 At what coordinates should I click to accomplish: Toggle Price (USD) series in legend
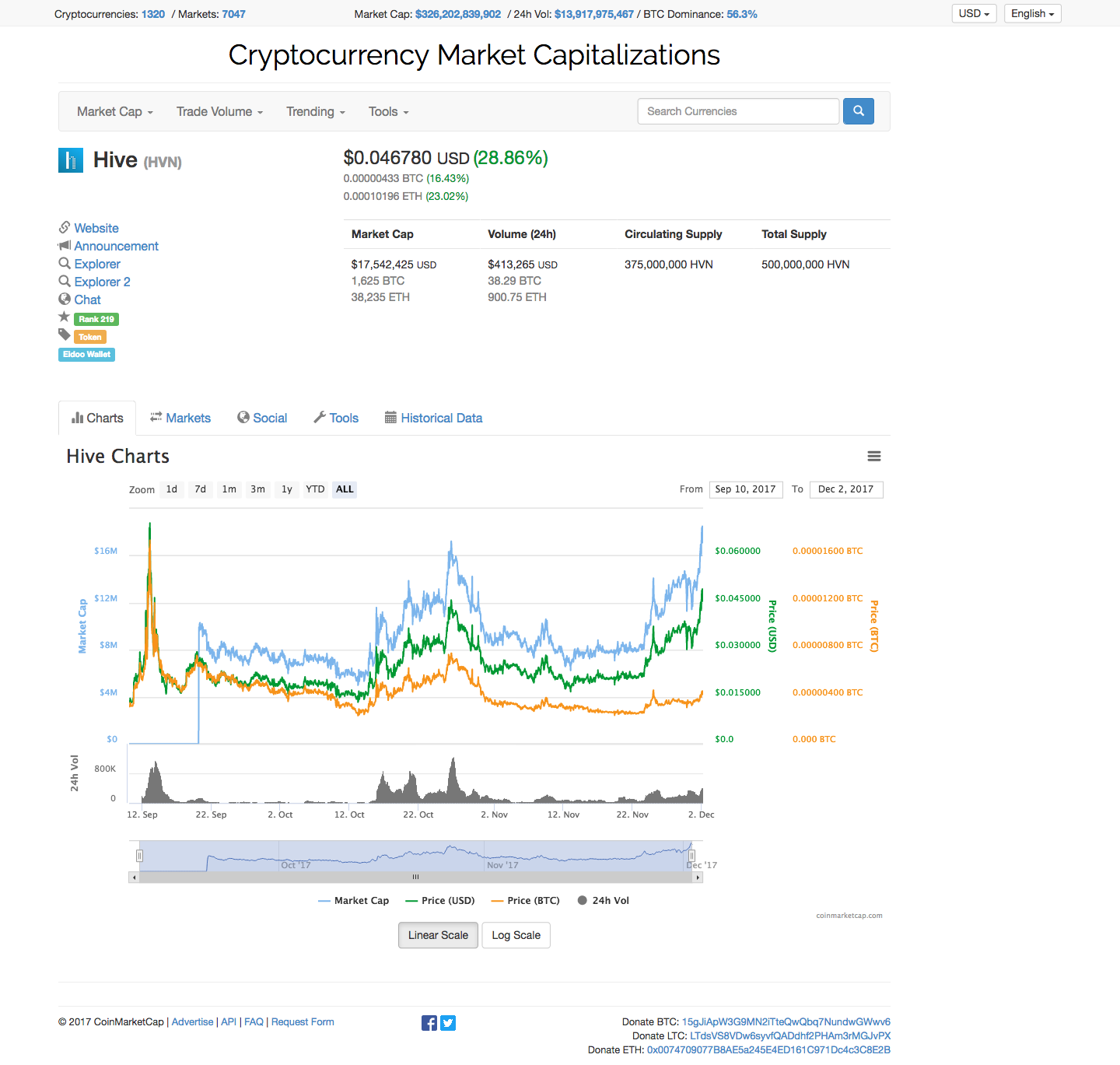pyautogui.click(x=440, y=901)
